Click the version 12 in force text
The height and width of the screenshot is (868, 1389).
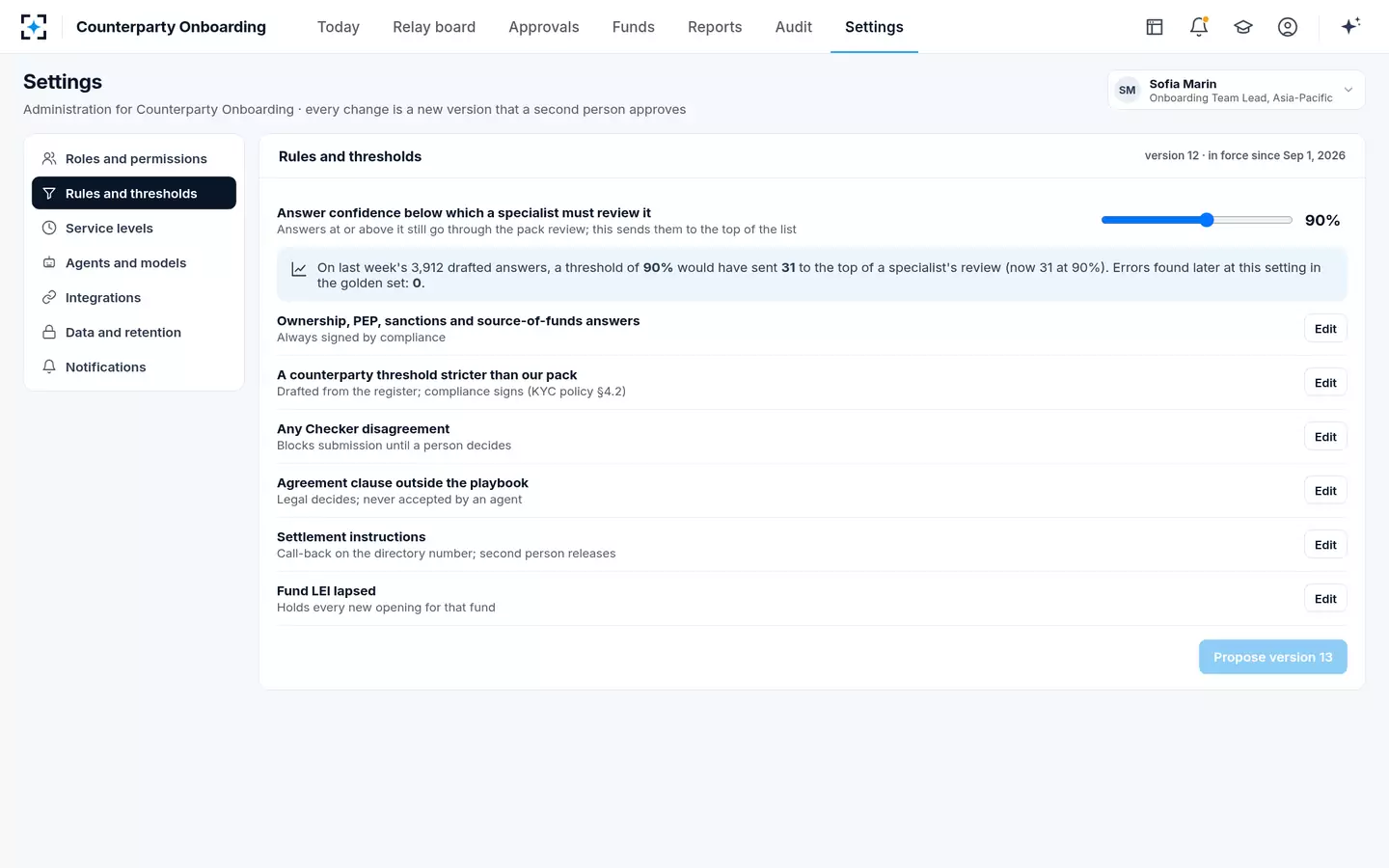point(1245,155)
